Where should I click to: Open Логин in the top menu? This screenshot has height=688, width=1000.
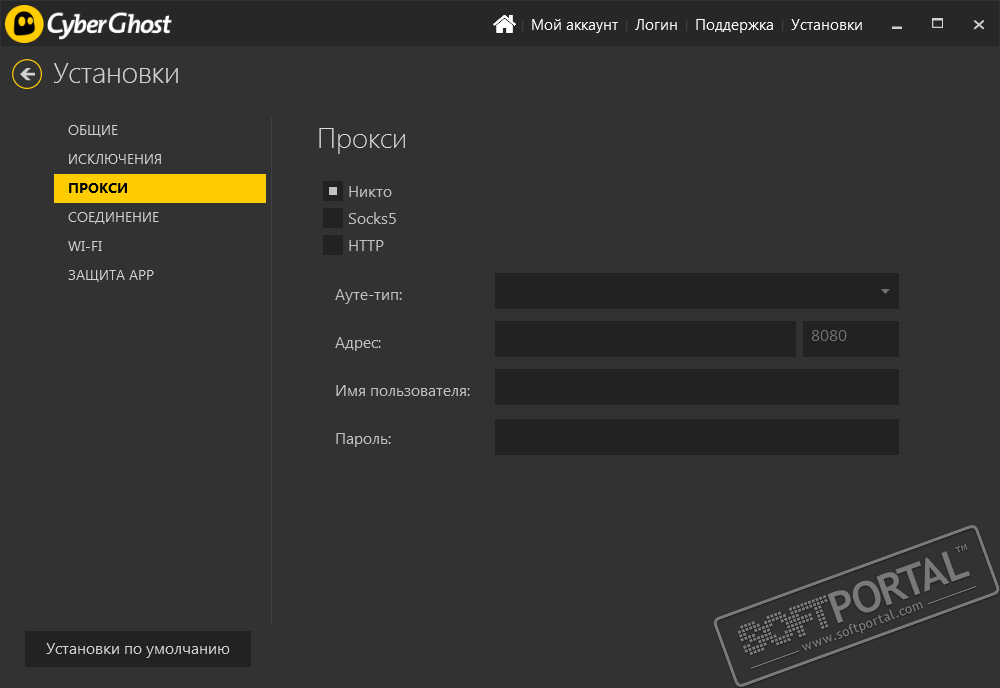click(x=656, y=25)
